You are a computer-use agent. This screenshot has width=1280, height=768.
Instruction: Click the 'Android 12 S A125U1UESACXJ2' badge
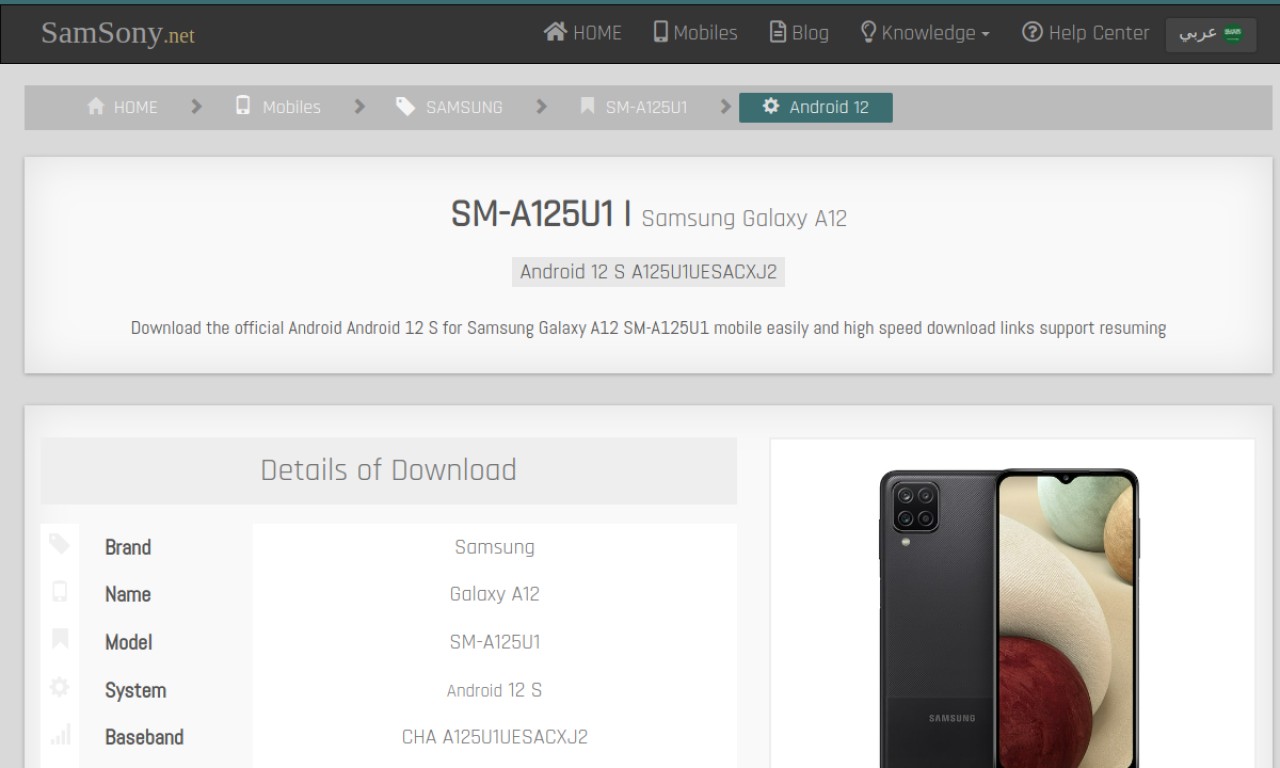click(648, 272)
